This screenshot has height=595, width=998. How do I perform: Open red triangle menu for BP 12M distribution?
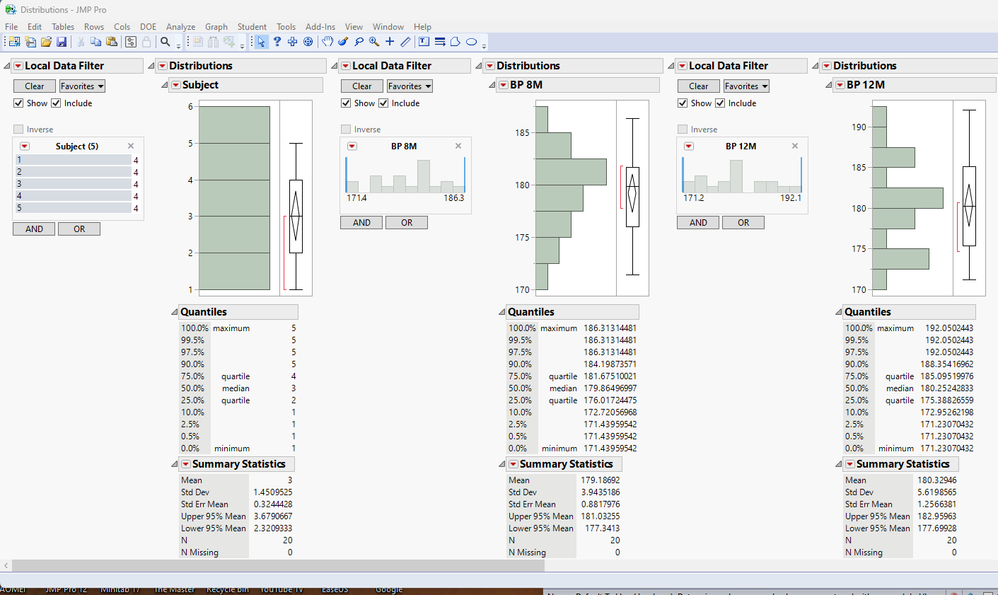(x=840, y=85)
